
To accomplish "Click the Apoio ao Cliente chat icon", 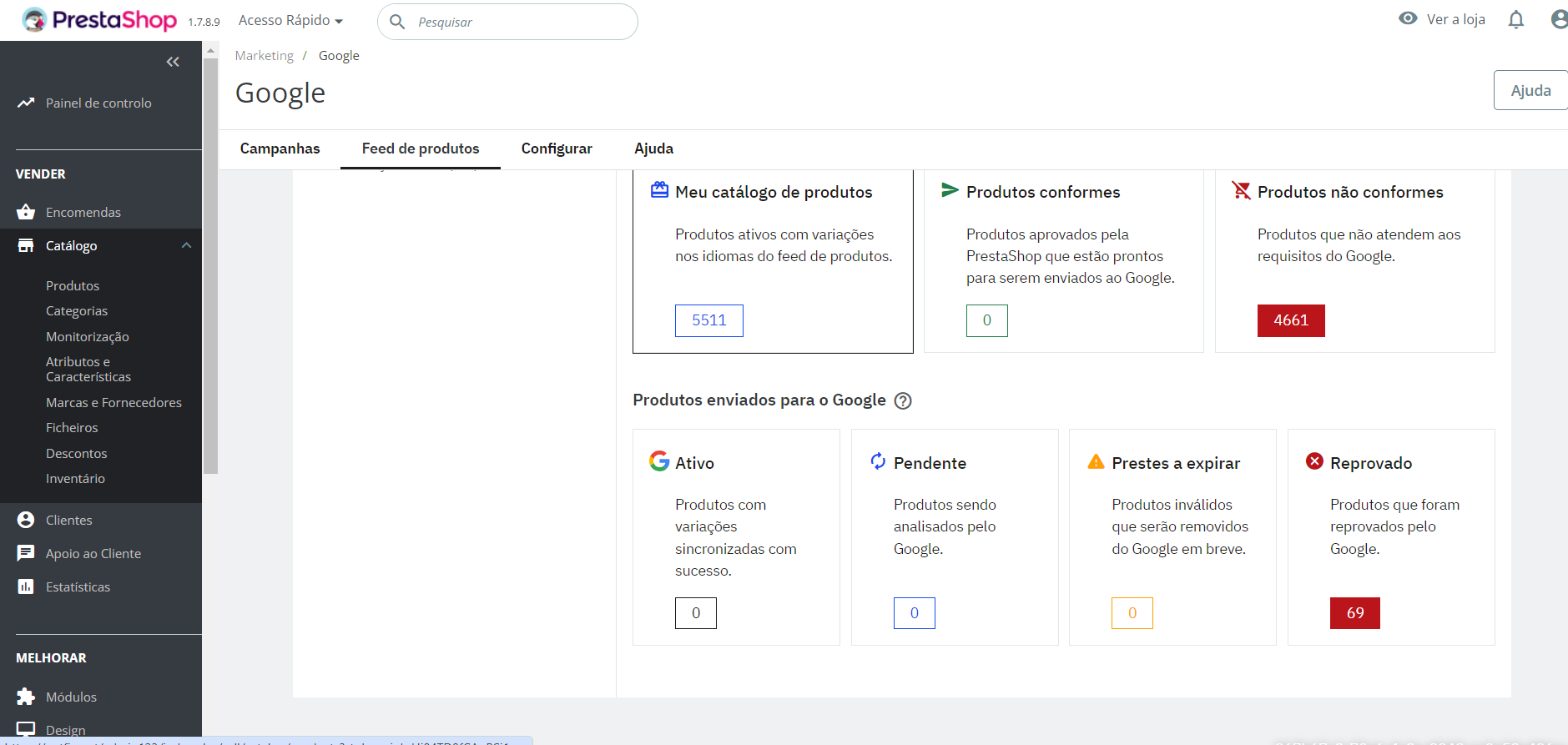I will 26,553.
